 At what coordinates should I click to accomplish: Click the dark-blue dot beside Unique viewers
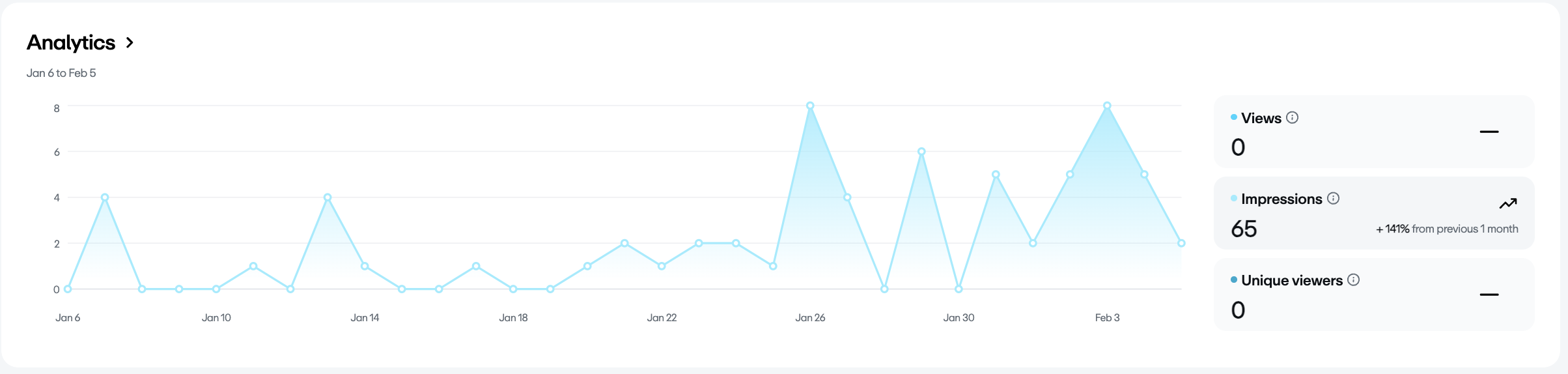pos(1233,280)
